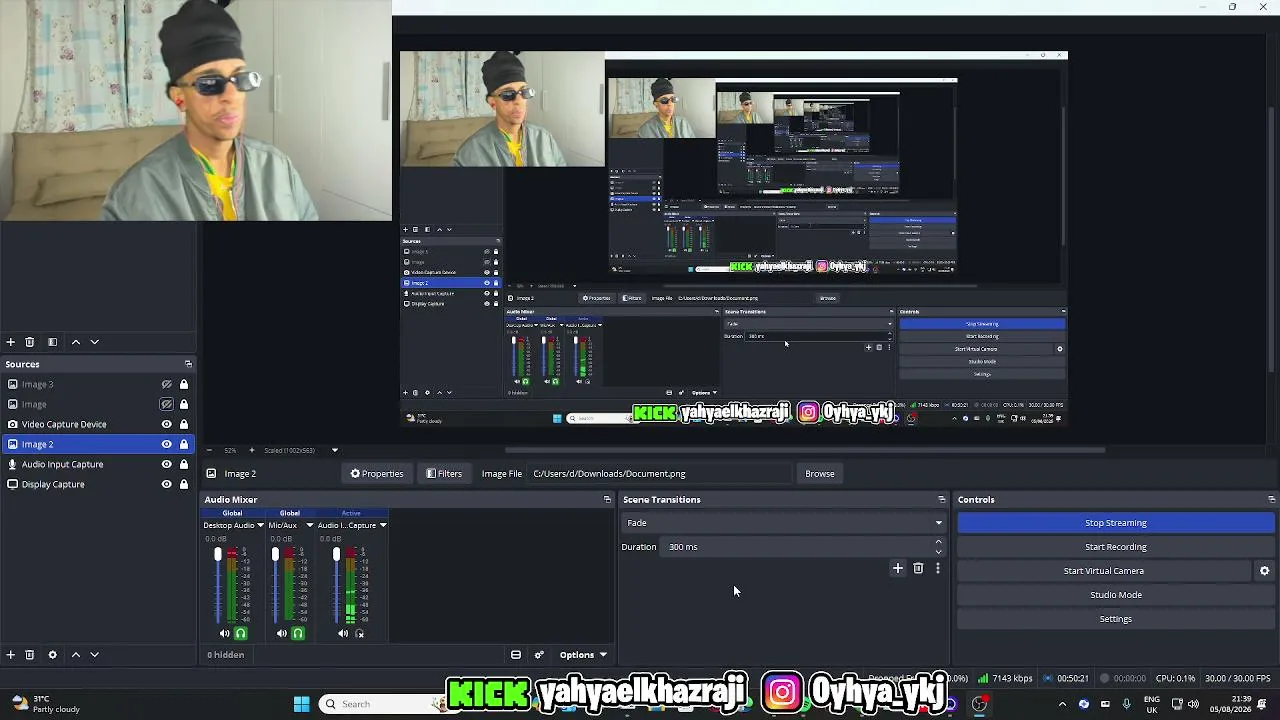Open Advanced Audio Properties gears icon
This screenshot has width=1280, height=720.
pos(539,655)
